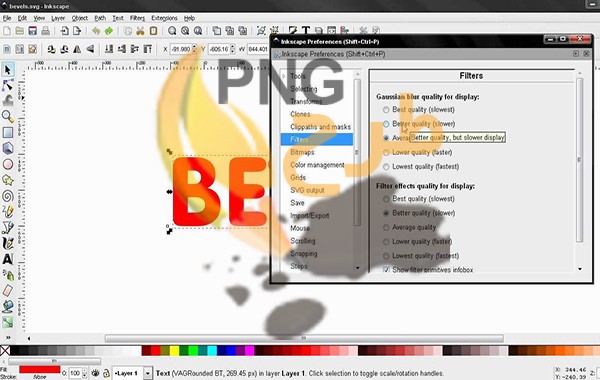
Task: Choose Filter effects Lower quality (faster)
Action: point(386,242)
